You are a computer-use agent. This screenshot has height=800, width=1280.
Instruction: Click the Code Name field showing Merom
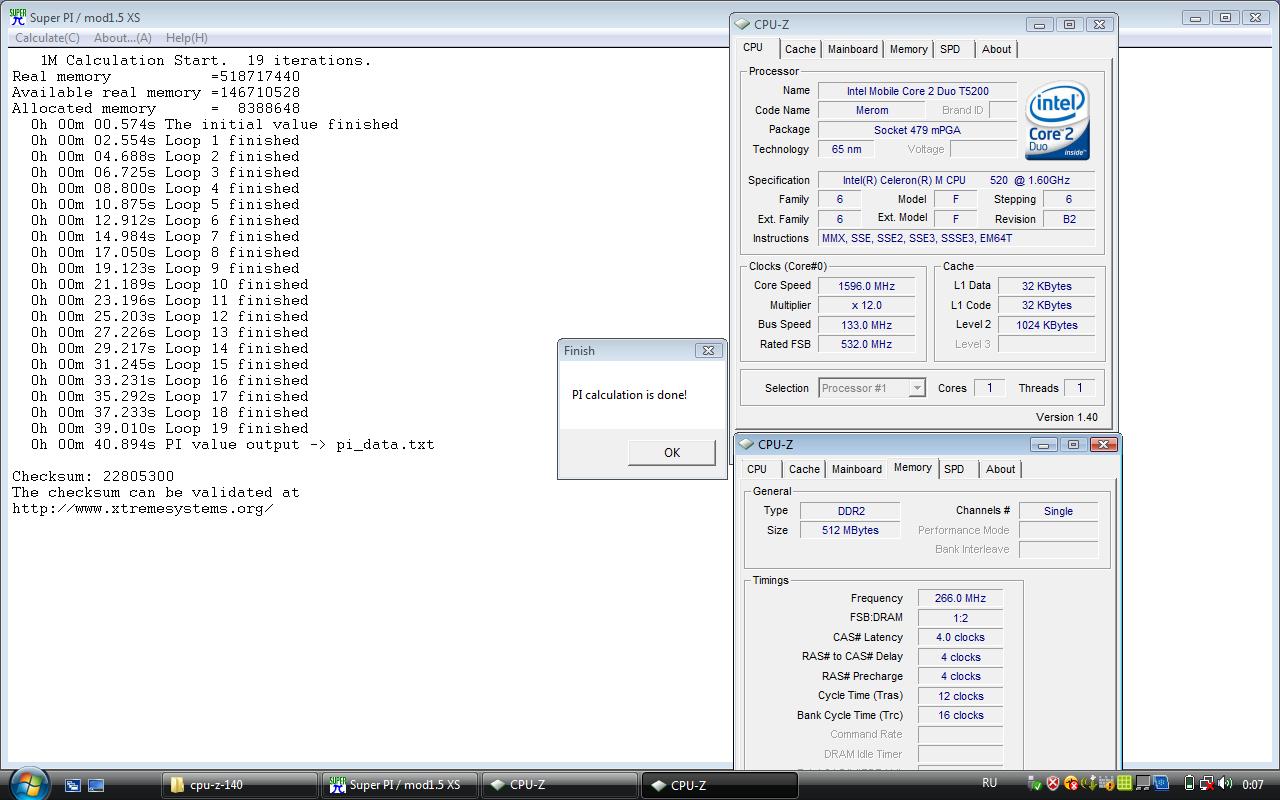tap(872, 110)
